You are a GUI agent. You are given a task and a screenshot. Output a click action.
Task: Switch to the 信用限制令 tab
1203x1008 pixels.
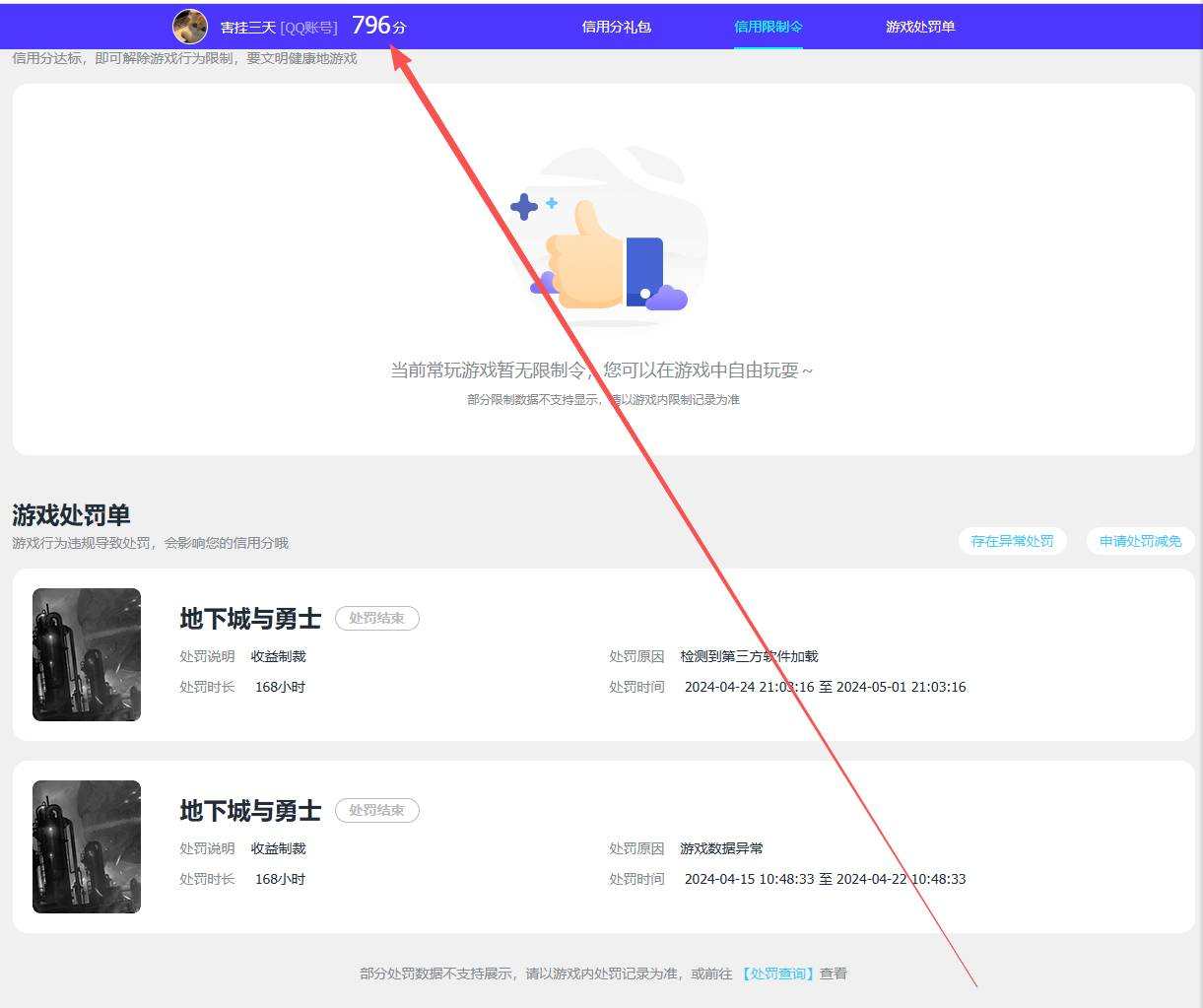pos(769,27)
